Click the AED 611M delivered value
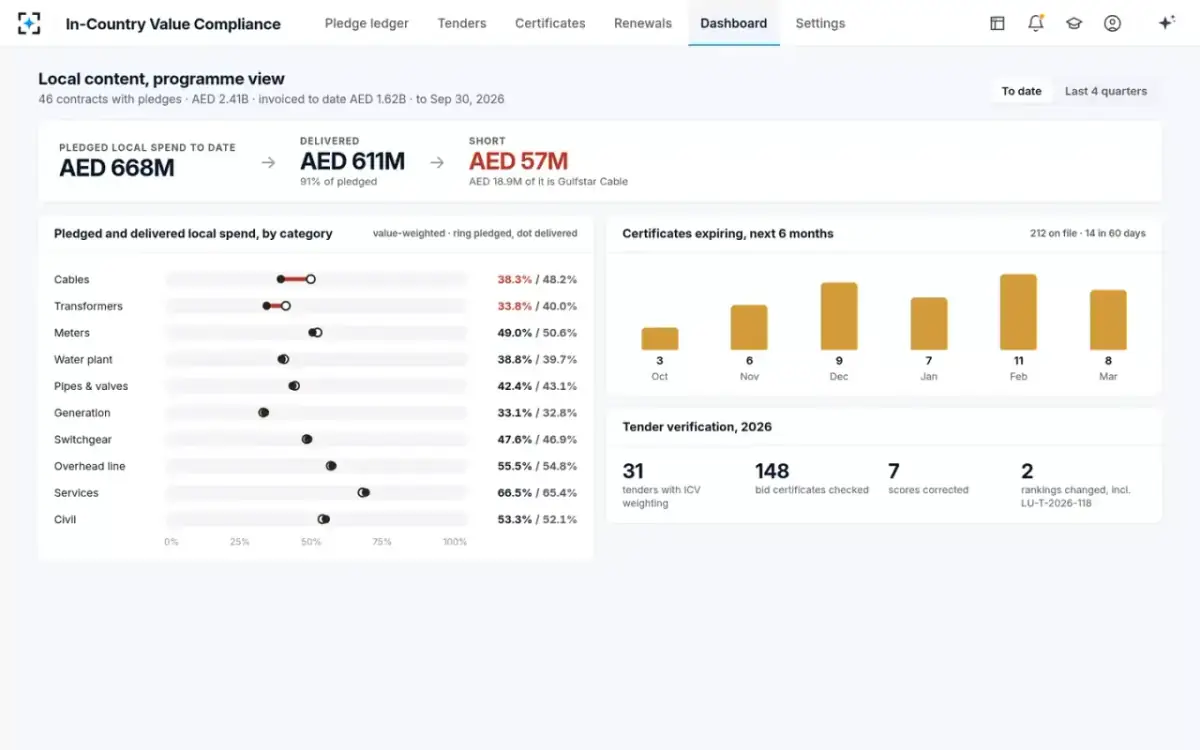This screenshot has width=1200, height=750. [353, 161]
